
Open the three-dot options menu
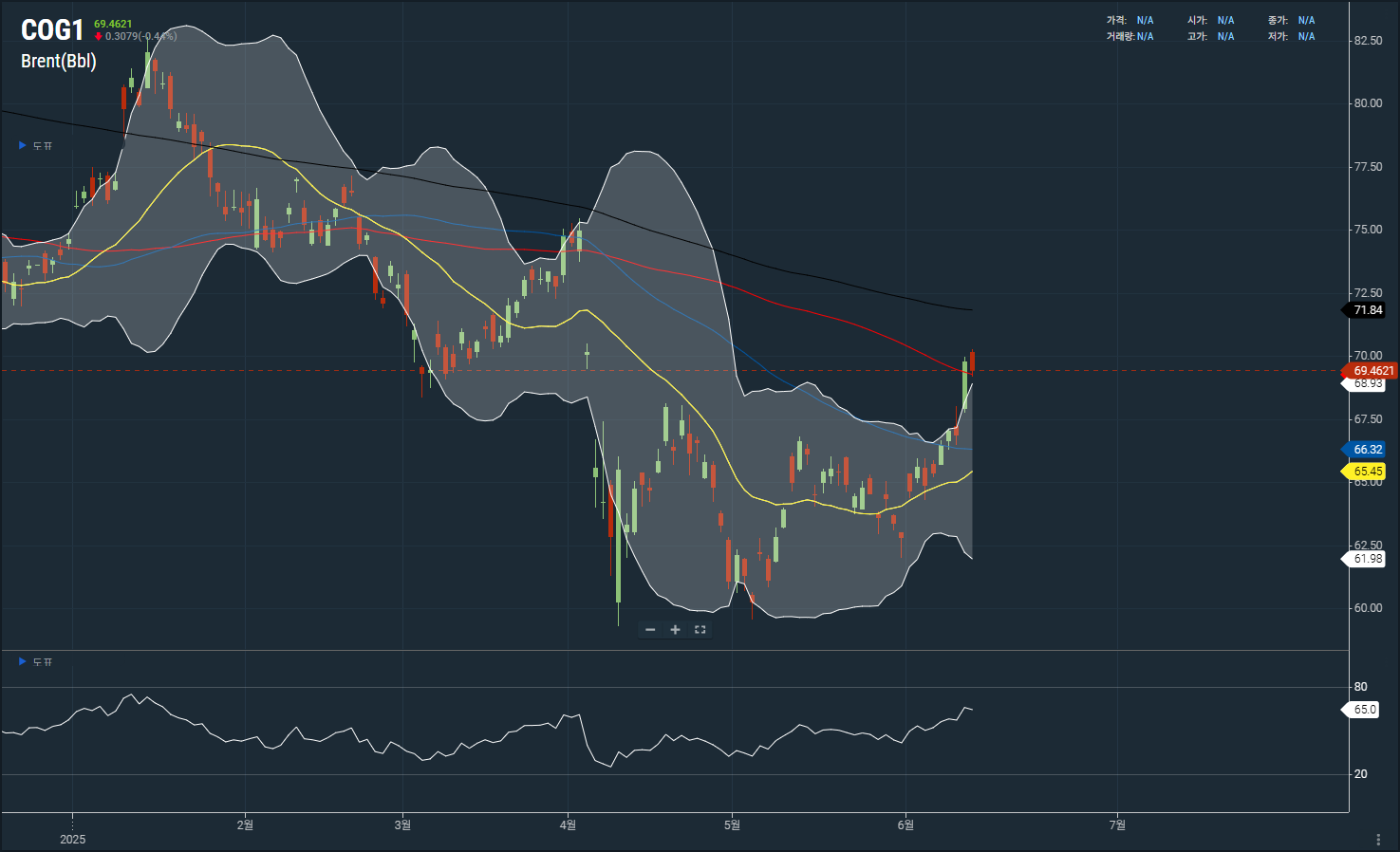coord(1378,840)
